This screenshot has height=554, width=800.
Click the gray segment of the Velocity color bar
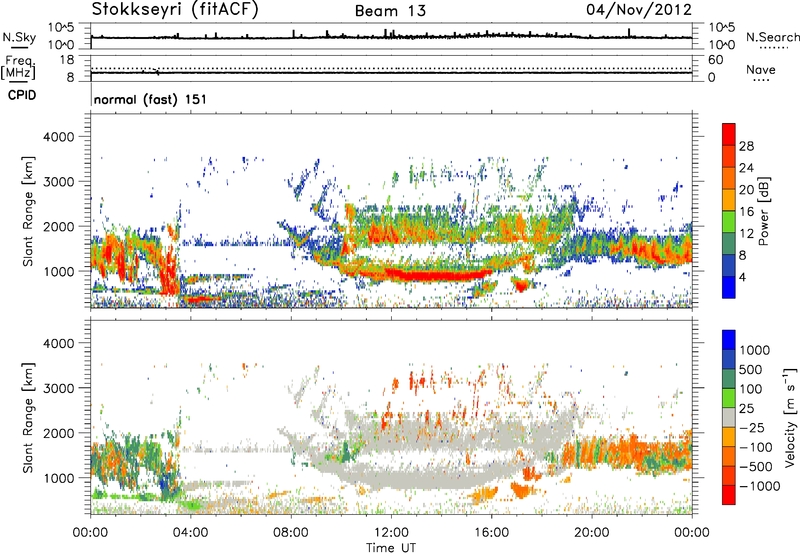pyautogui.click(x=729, y=418)
